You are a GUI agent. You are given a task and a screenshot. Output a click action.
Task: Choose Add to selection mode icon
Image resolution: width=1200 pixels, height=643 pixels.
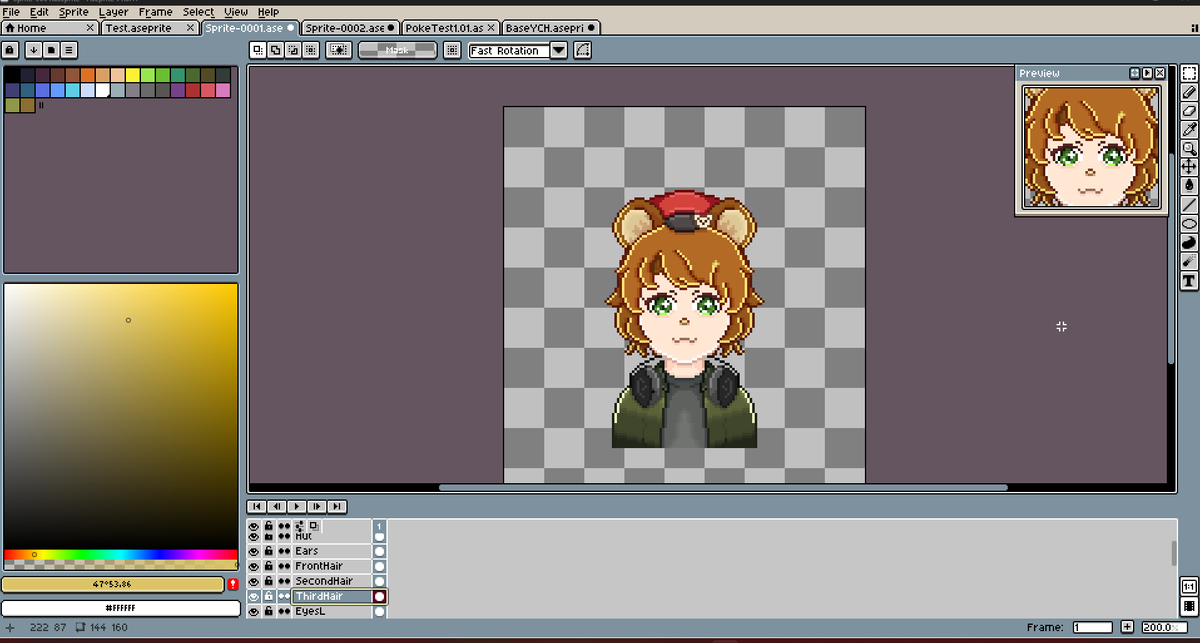click(x=275, y=50)
